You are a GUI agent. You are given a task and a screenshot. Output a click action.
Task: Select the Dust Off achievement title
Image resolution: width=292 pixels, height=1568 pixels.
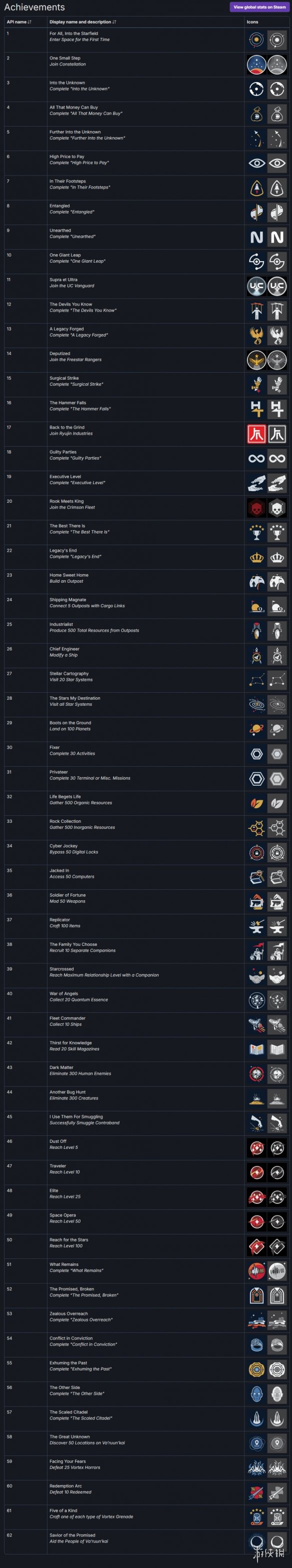(58, 1141)
